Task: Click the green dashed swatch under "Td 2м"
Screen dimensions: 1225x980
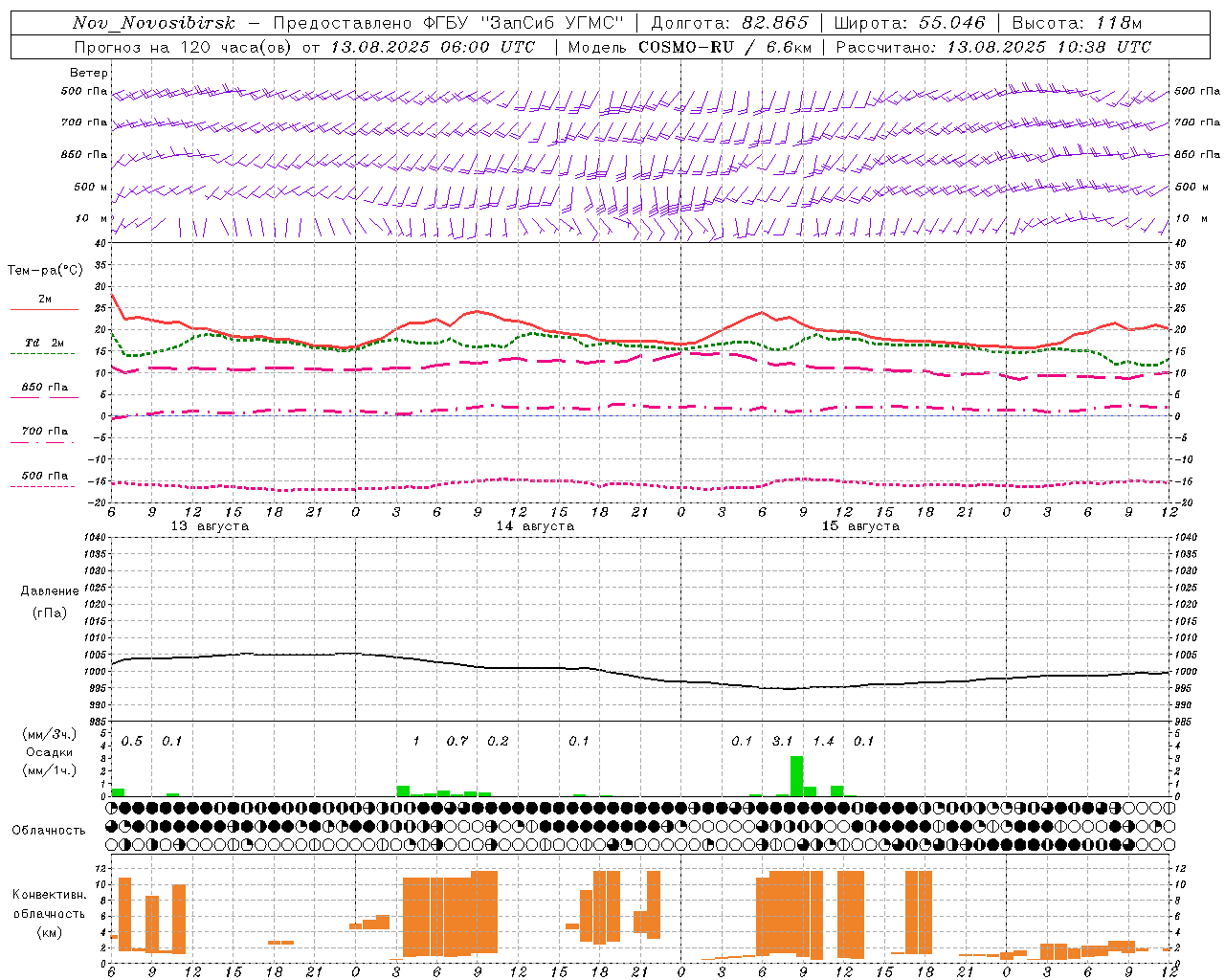Action: click(44, 353)
